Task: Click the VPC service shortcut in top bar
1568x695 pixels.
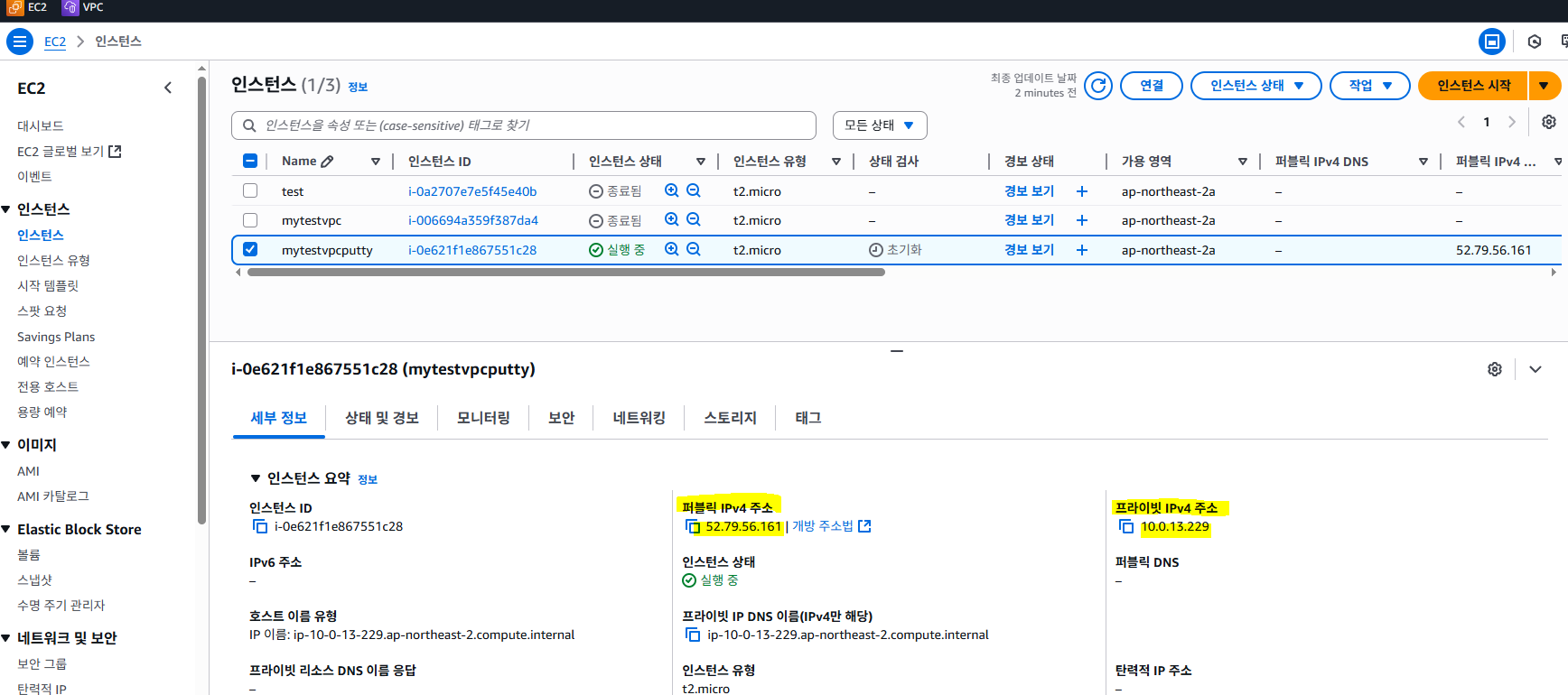Action: click(x=83, y=7)
